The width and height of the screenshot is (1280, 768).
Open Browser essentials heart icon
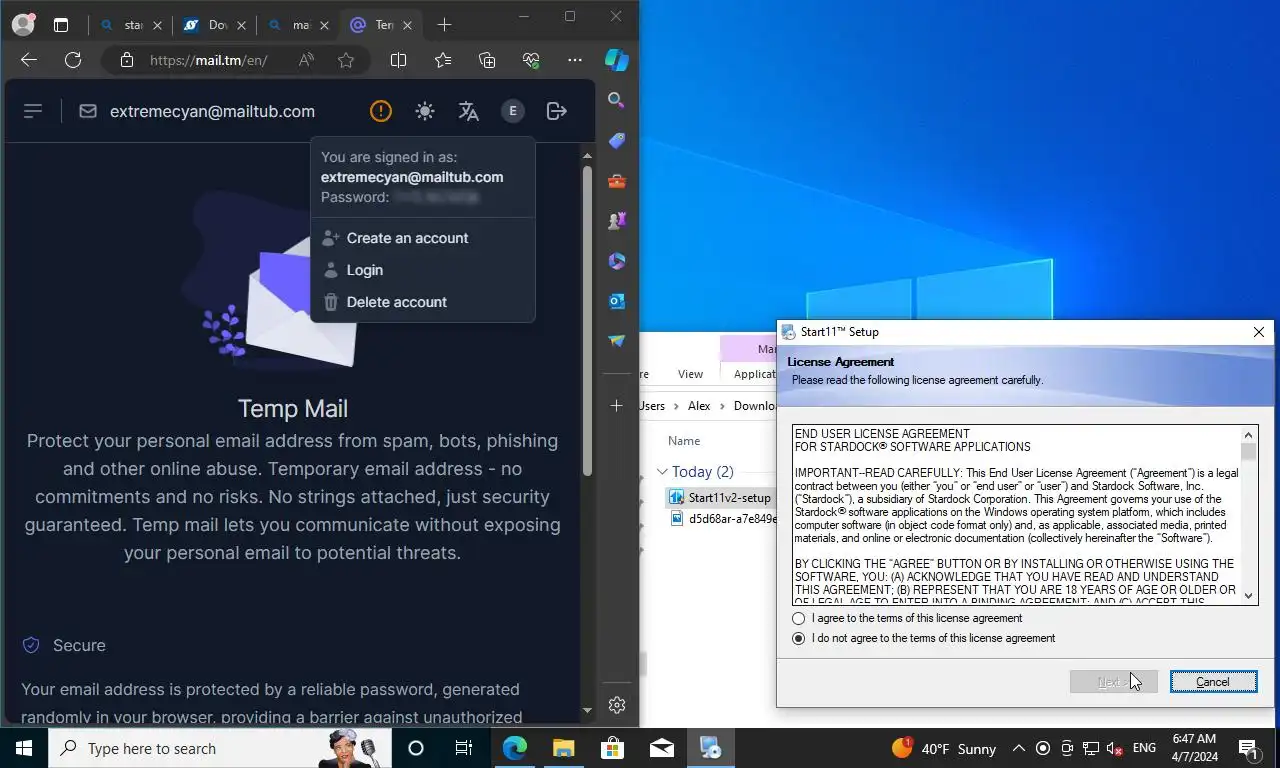(531, 60)
